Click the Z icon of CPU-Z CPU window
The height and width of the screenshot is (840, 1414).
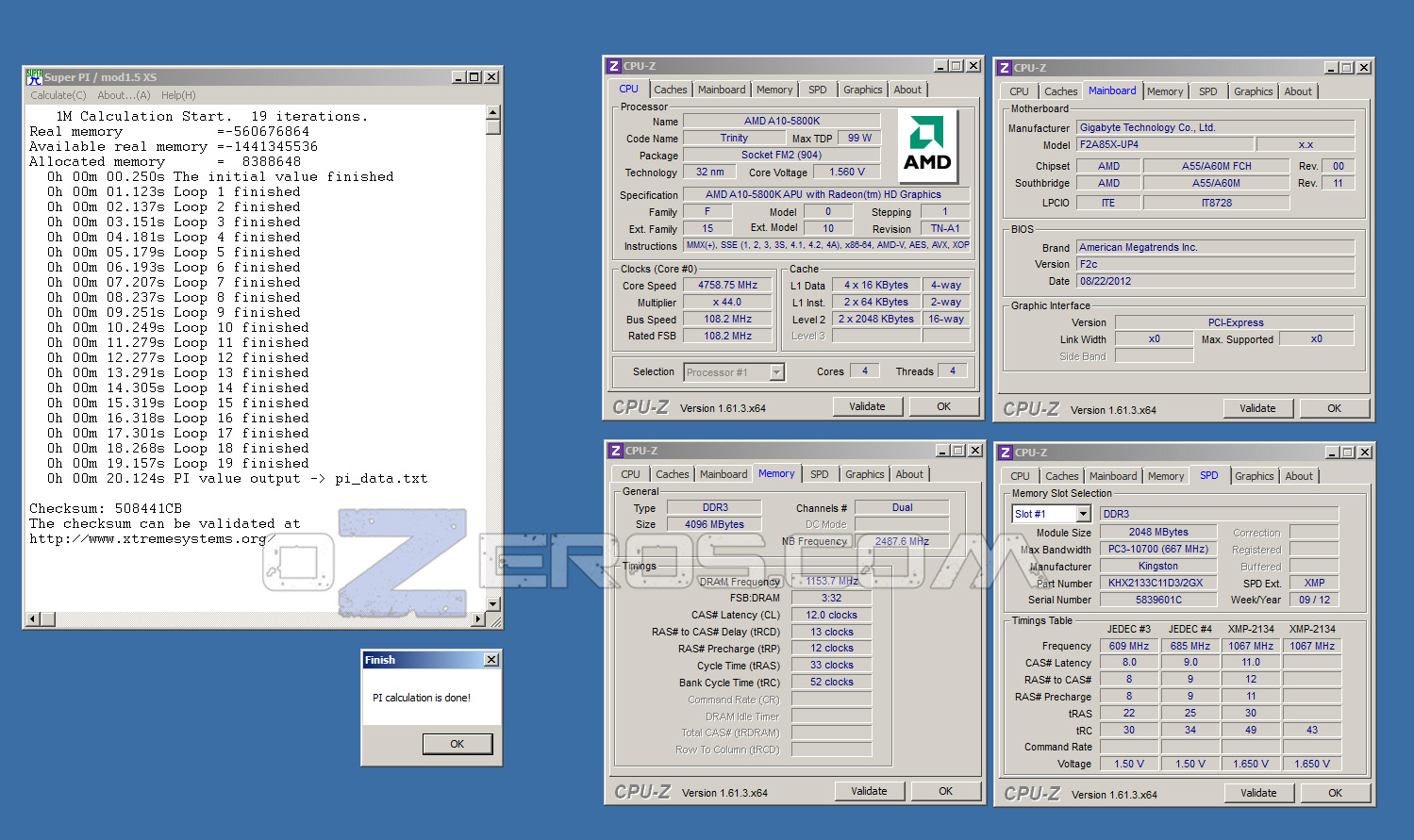pyautogui.click(x=613, y=66)
